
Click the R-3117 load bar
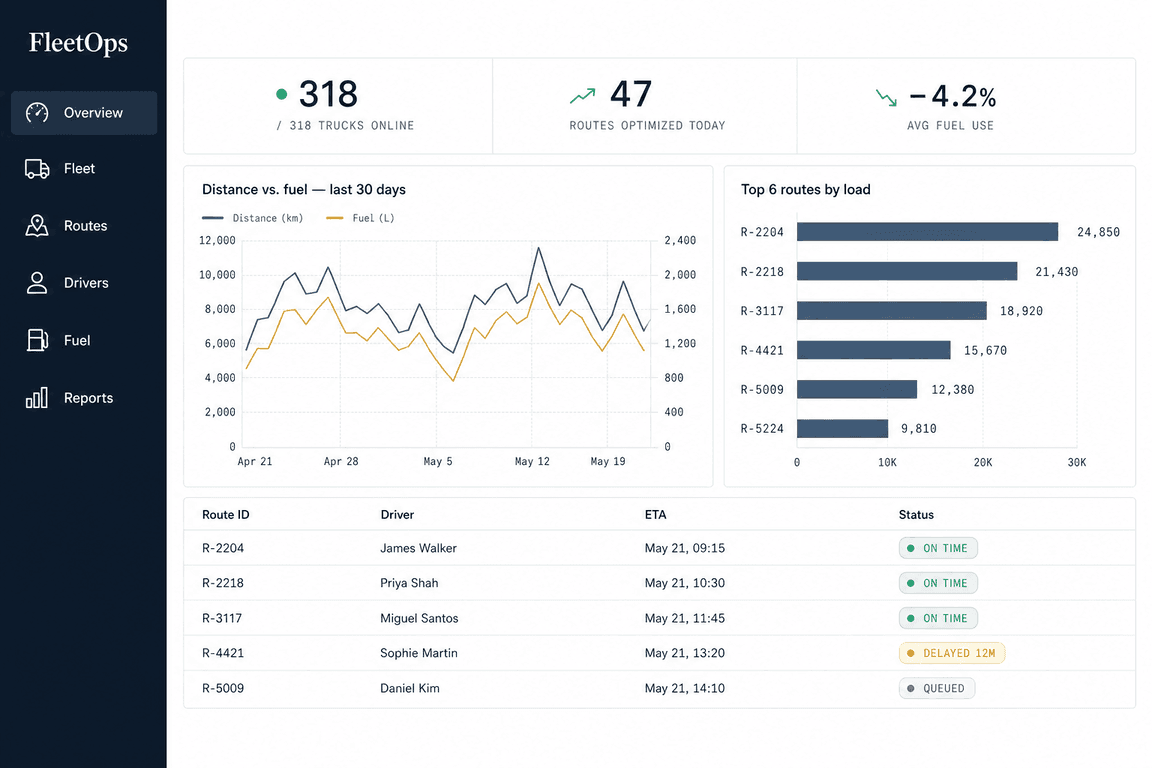tap(892, 311)
